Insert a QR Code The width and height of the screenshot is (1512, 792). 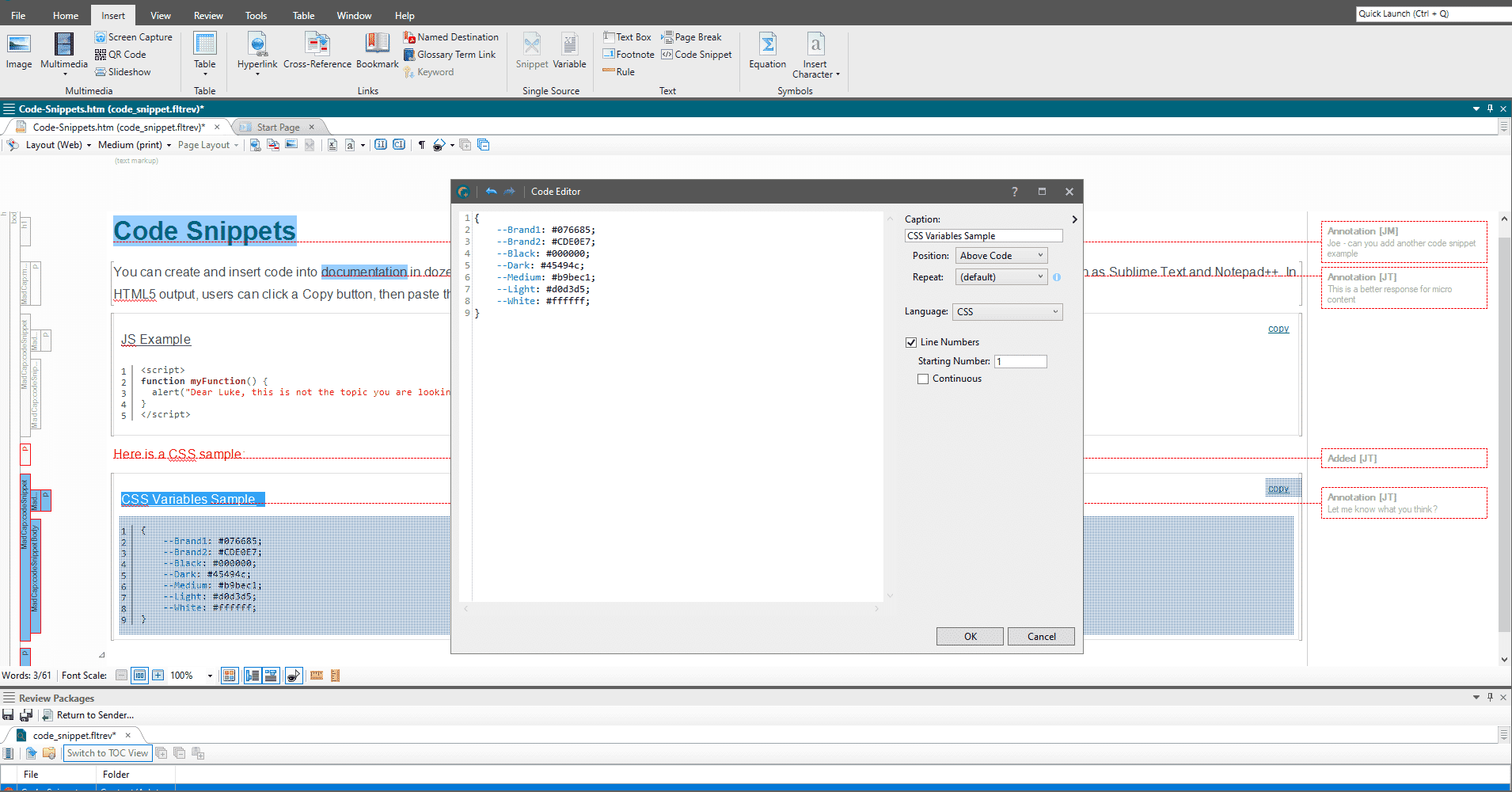coord(121,55)
